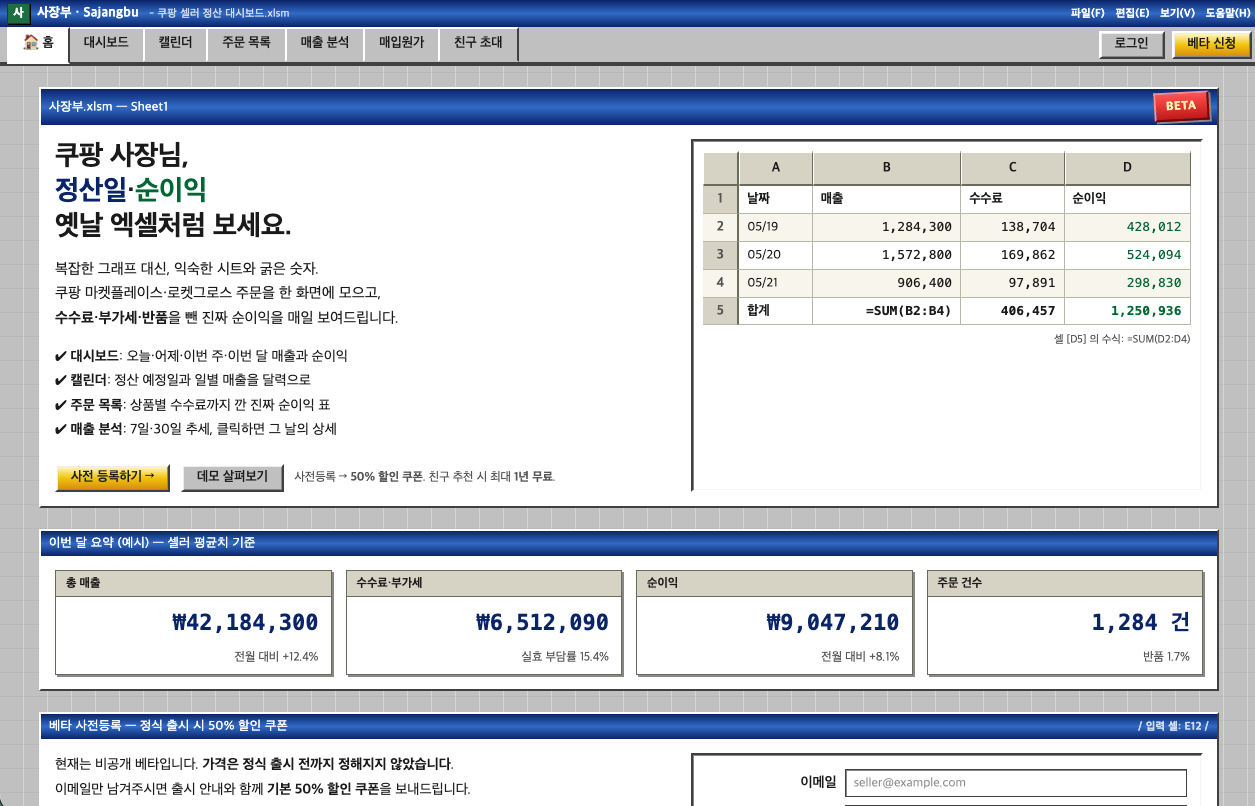The height and width of the screenshot is (806, 1255).
Task: Click the 날짜 header cell
Action: click(776, 199)
